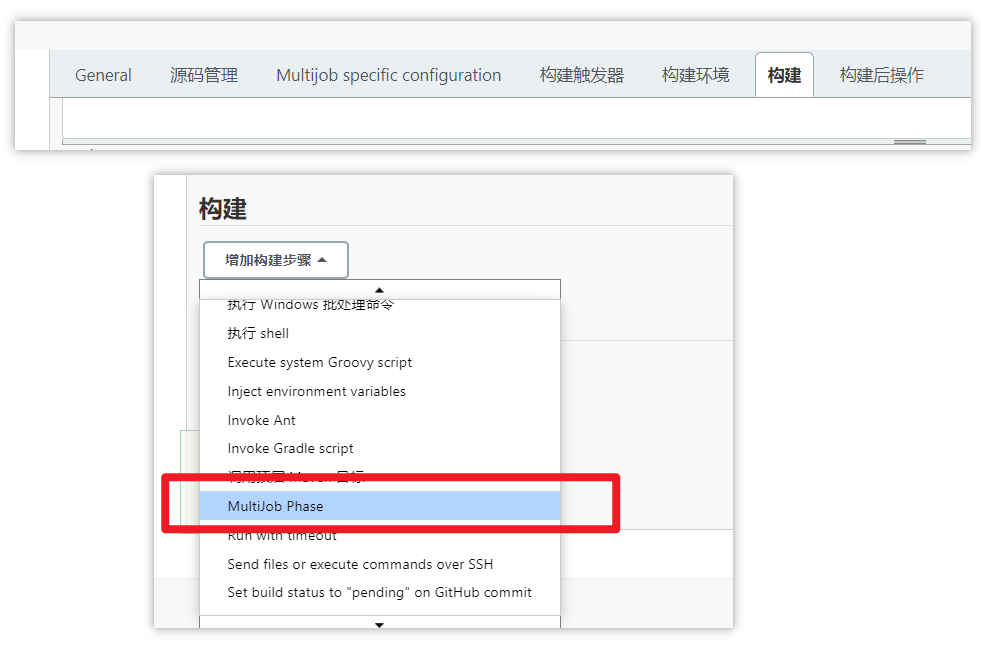Open the 构建后操作 tab

pyautogui.click(x=888, y=74)
